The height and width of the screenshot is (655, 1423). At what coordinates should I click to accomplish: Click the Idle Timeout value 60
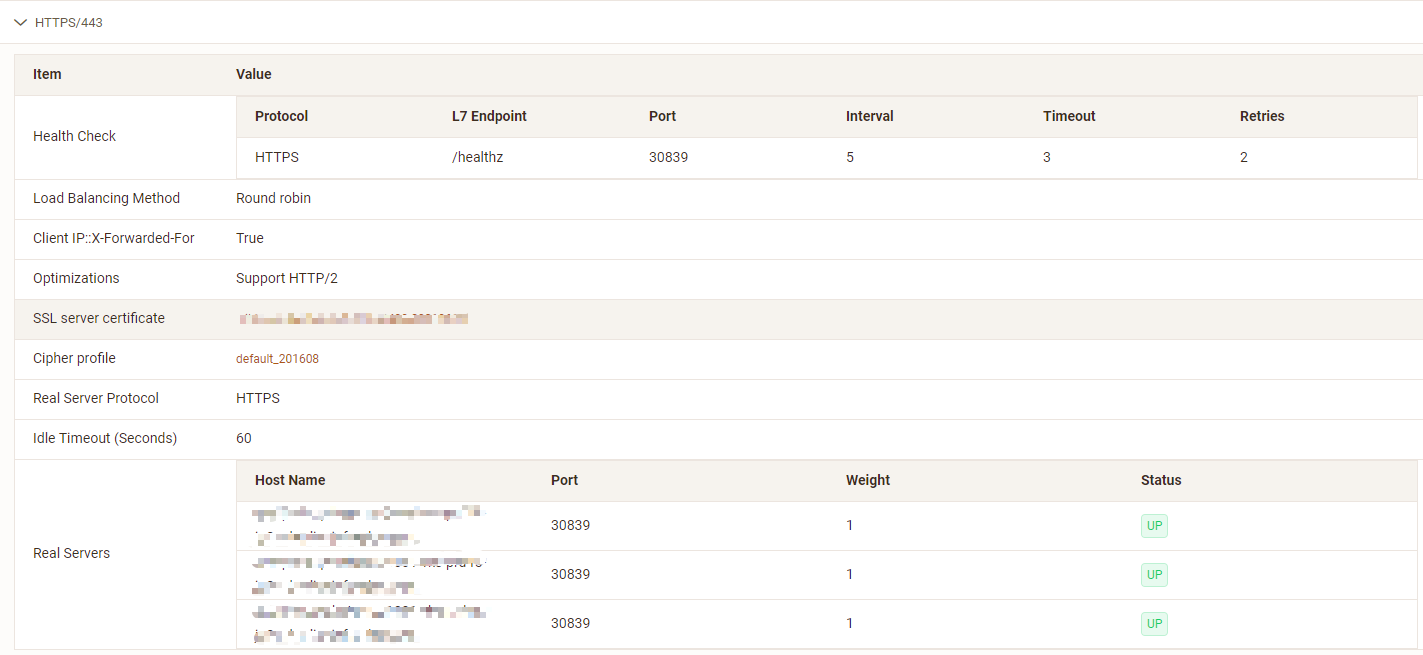[244, 438]
